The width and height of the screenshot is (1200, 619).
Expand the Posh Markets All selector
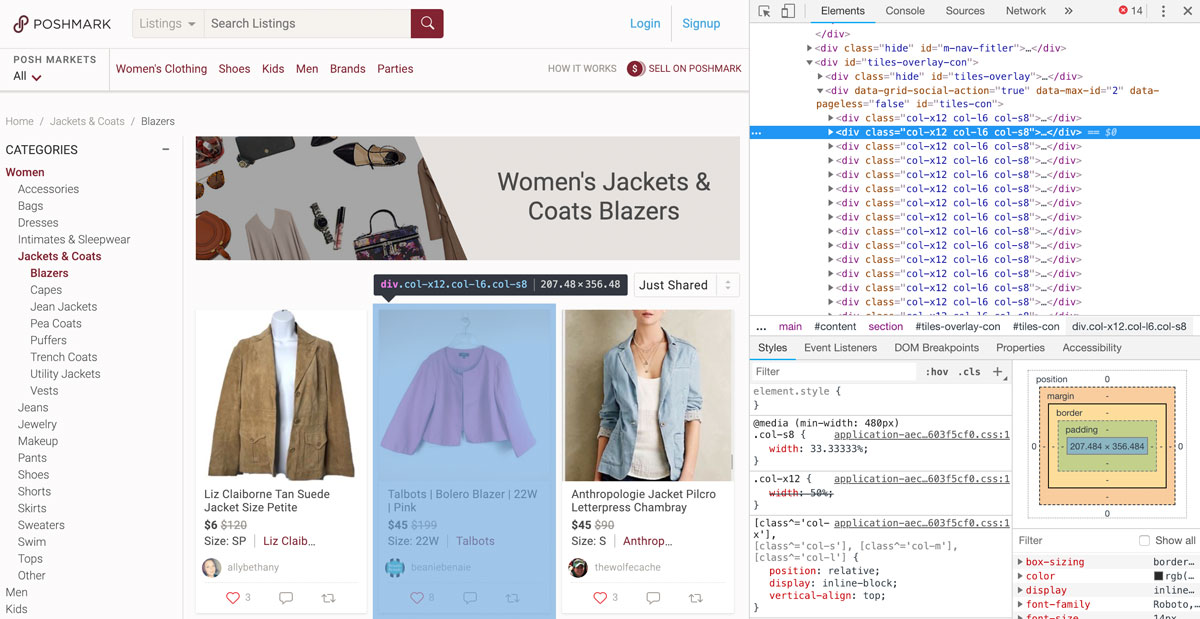[x=28, y=76]
